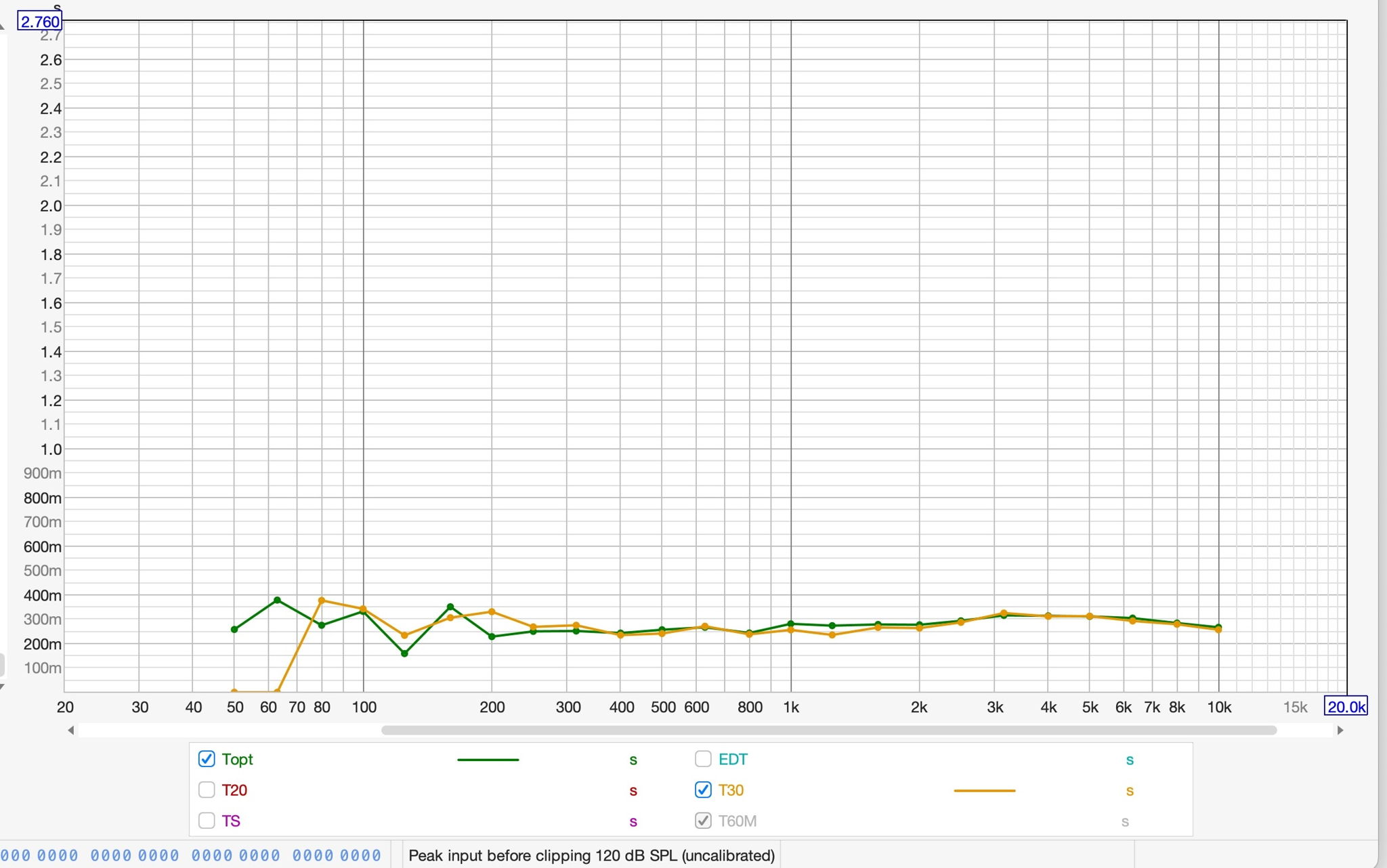
Task: Click the horizontal scrollbar left arrow
Action: click(70, 730)
